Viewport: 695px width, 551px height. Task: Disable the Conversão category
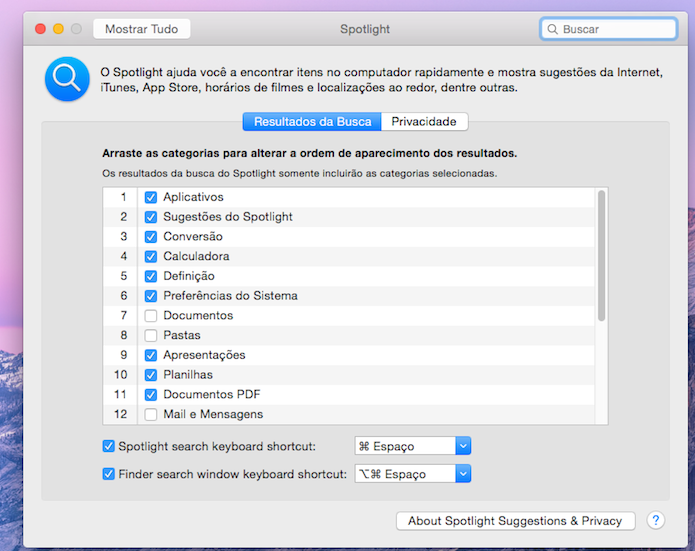(151, 237)
